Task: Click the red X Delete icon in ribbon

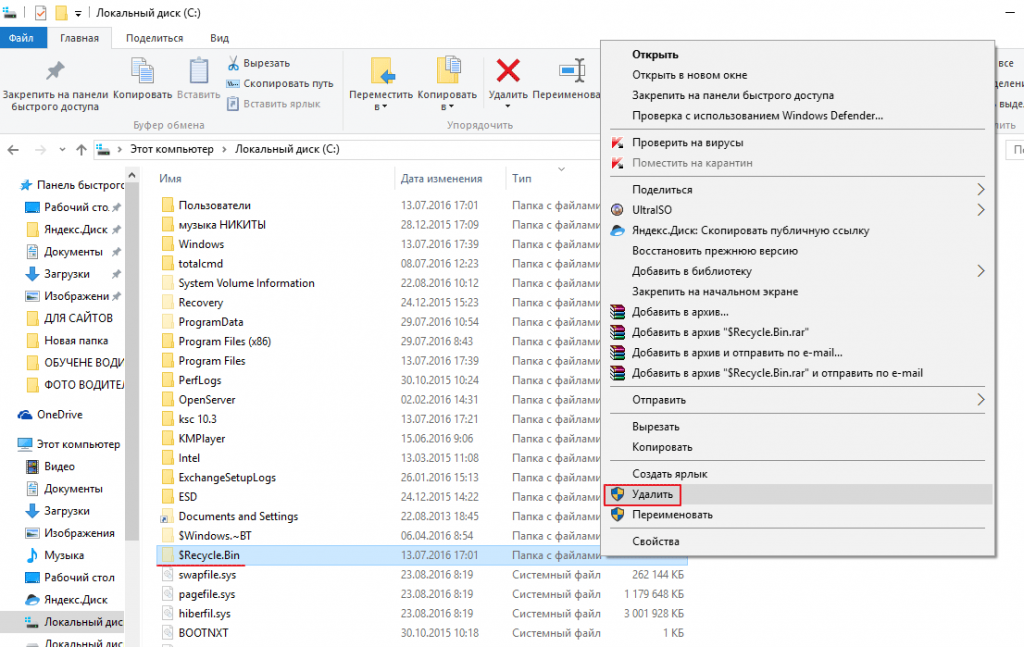Action: 508,71
